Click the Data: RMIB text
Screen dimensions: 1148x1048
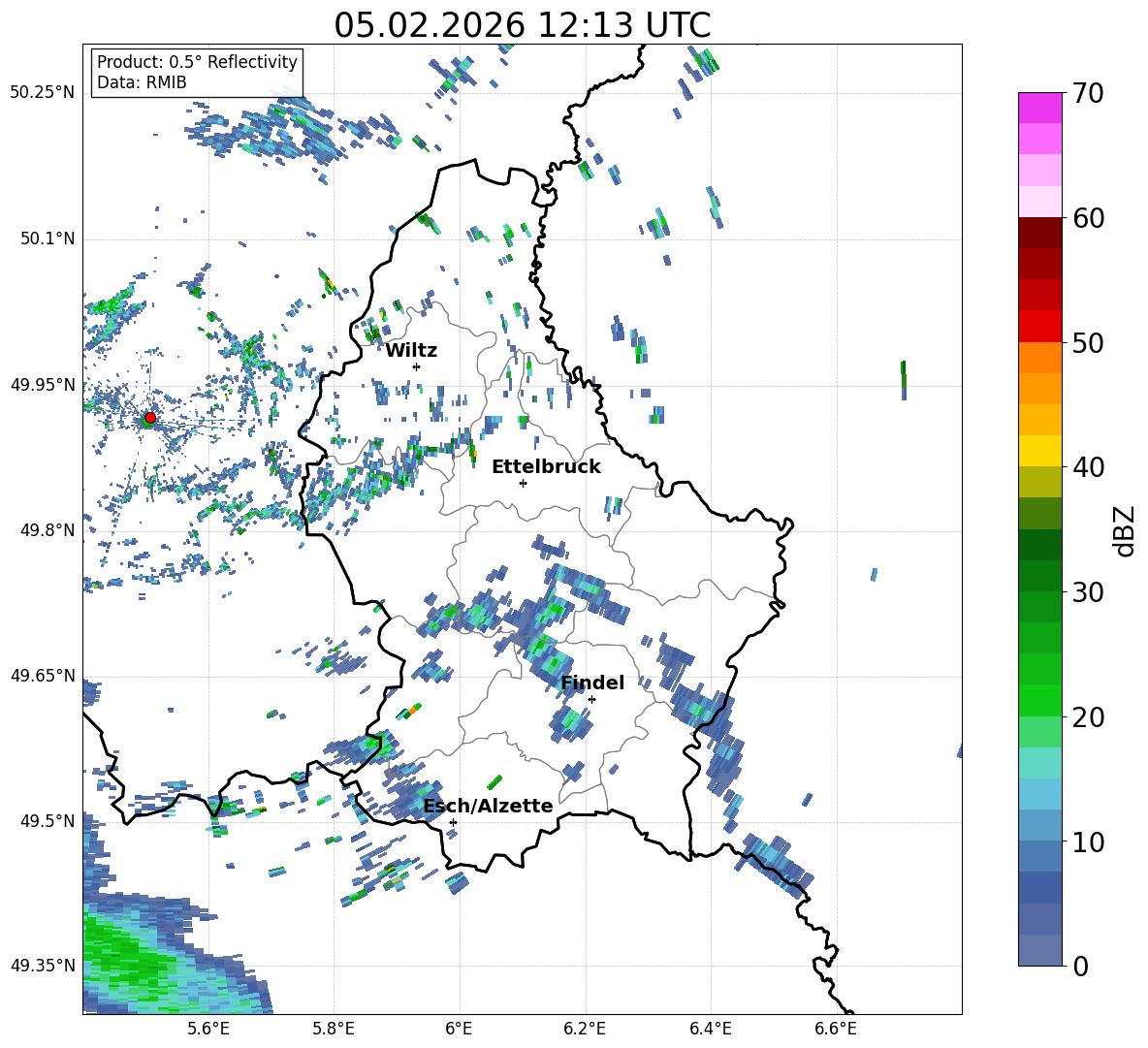click(142, 82)
